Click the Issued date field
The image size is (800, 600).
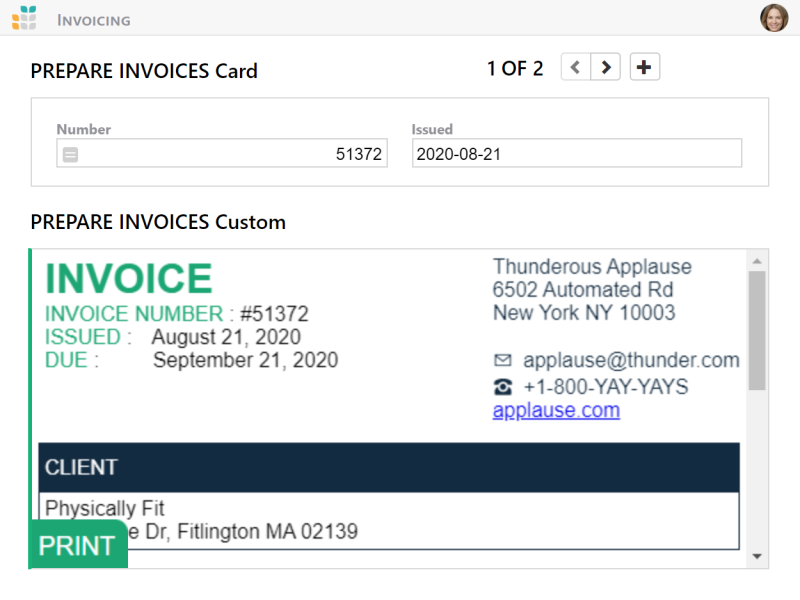point(576,154)
